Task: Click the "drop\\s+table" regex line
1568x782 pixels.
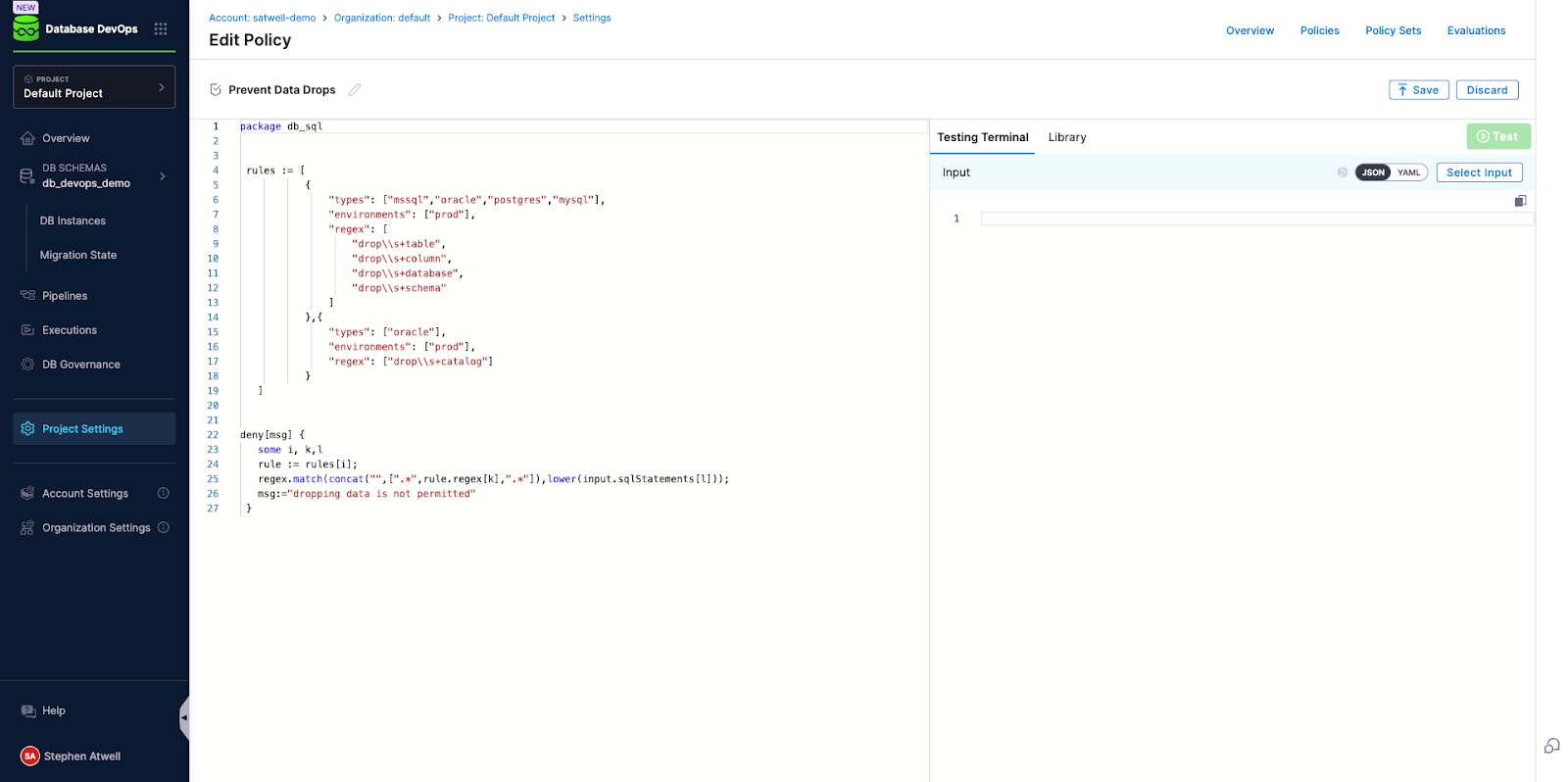Action: click(399, 244)
